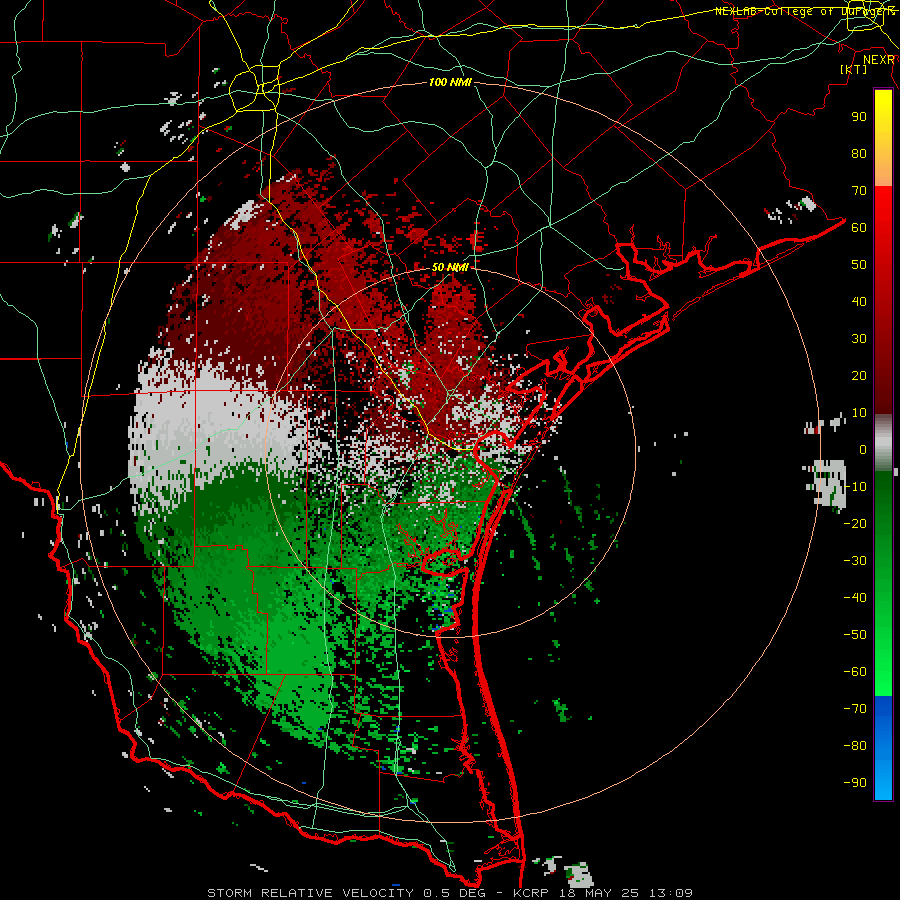
Task: Click the -90 value on the velocity scale
Action: pyautogui.click(x=855, y=783)
